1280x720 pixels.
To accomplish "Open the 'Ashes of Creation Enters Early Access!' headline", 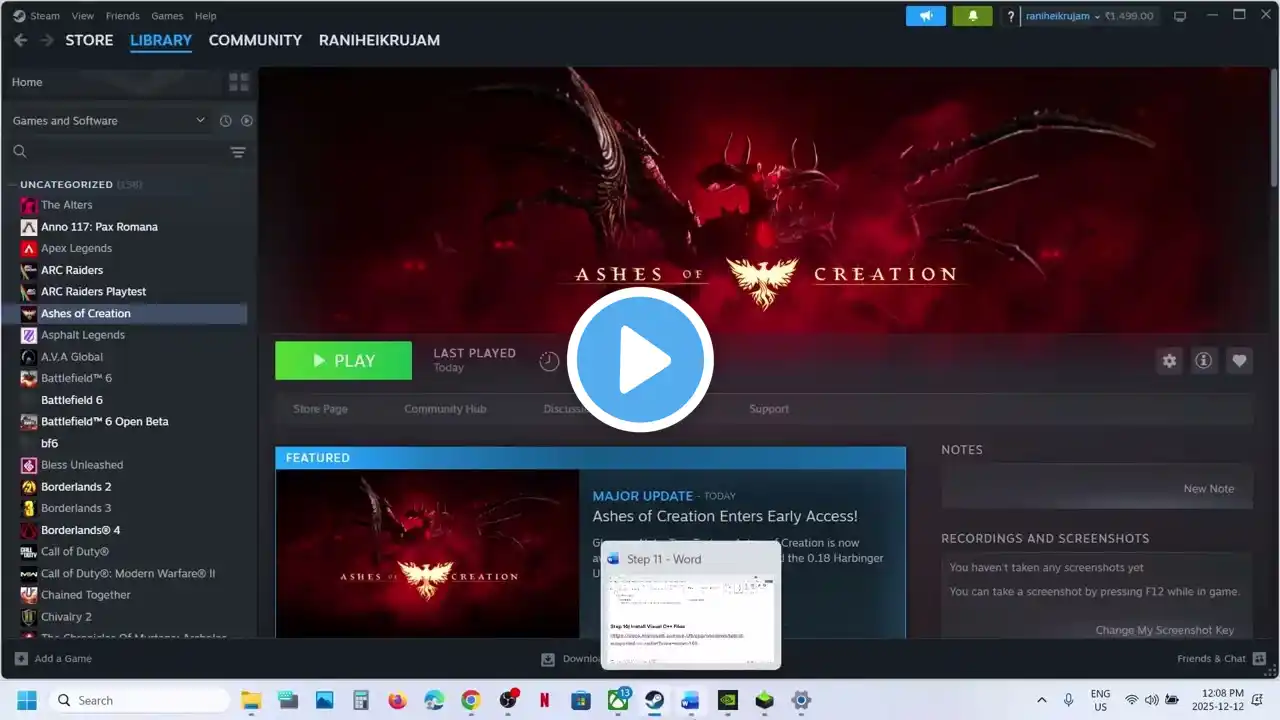I will click(x=725, y=516).
